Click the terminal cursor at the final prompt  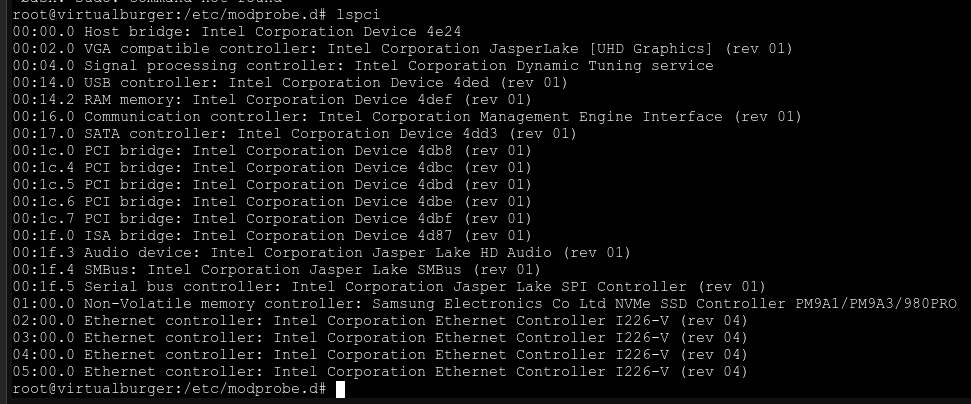pos(341,389)
